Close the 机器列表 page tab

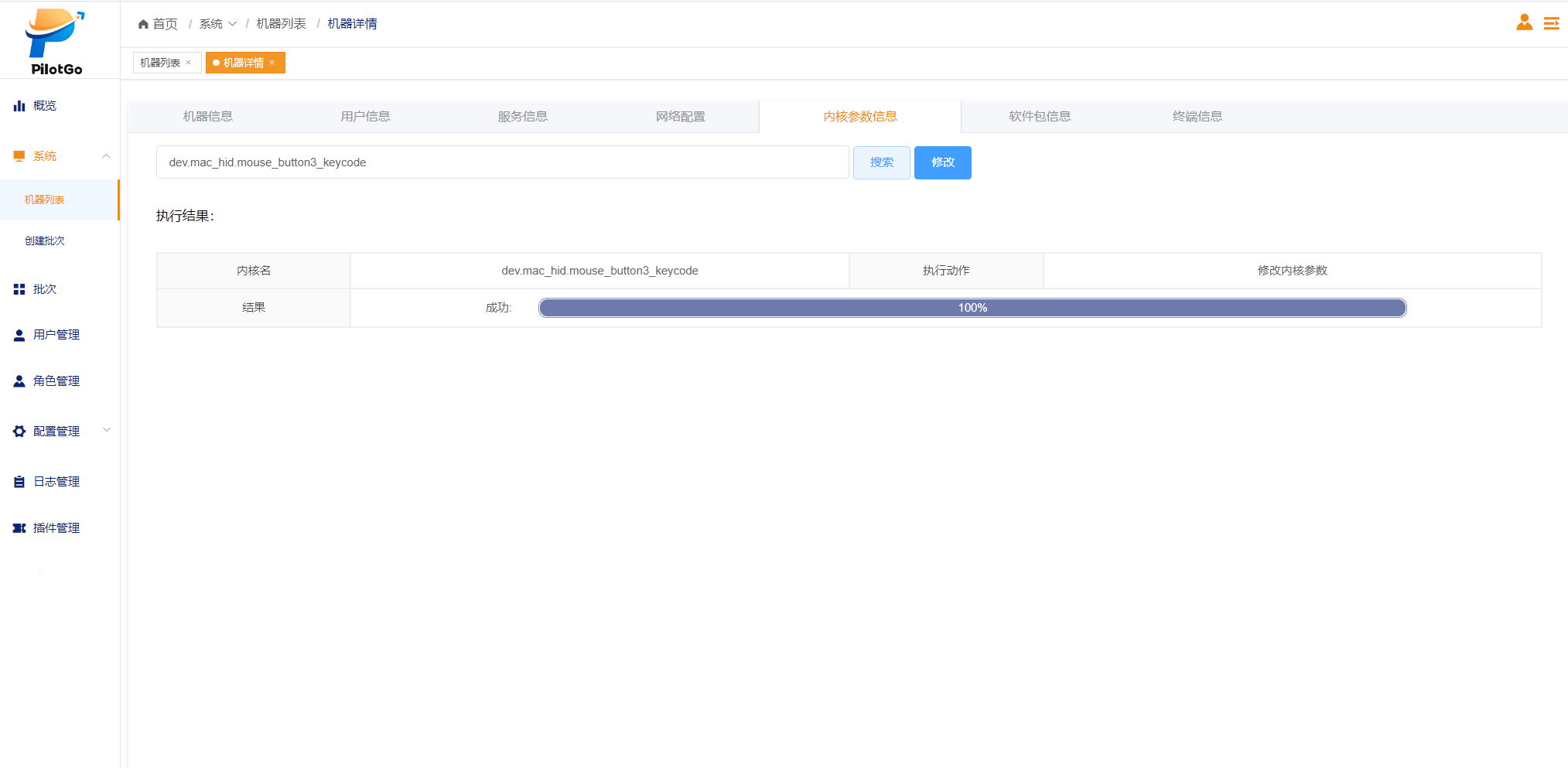click(188, 63)
